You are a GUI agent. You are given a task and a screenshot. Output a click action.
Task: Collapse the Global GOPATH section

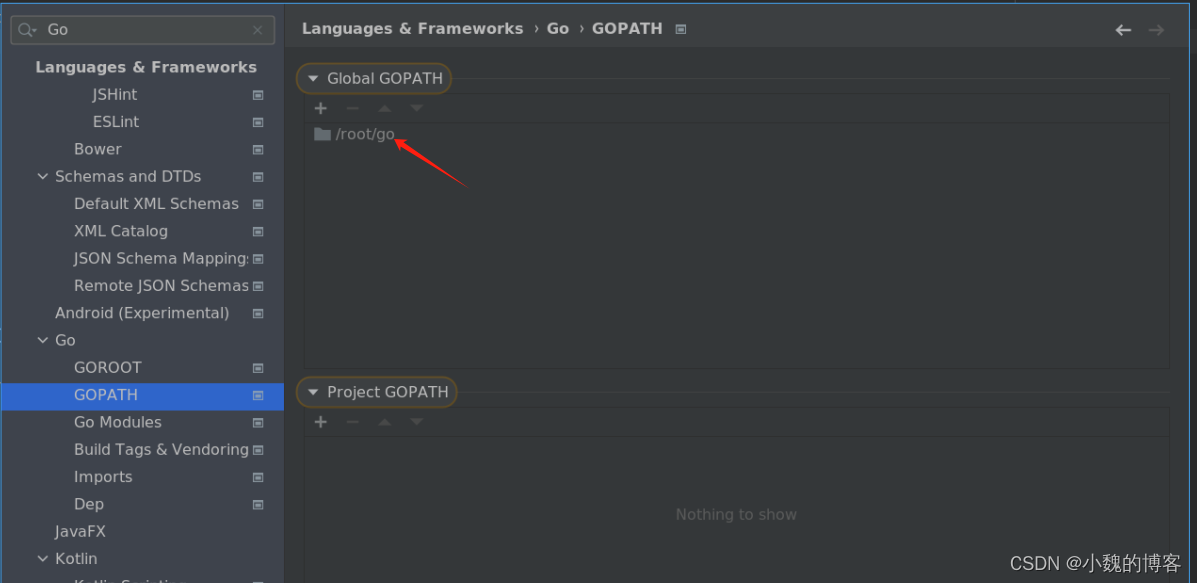pyautogui.click(x=313, y=78)
